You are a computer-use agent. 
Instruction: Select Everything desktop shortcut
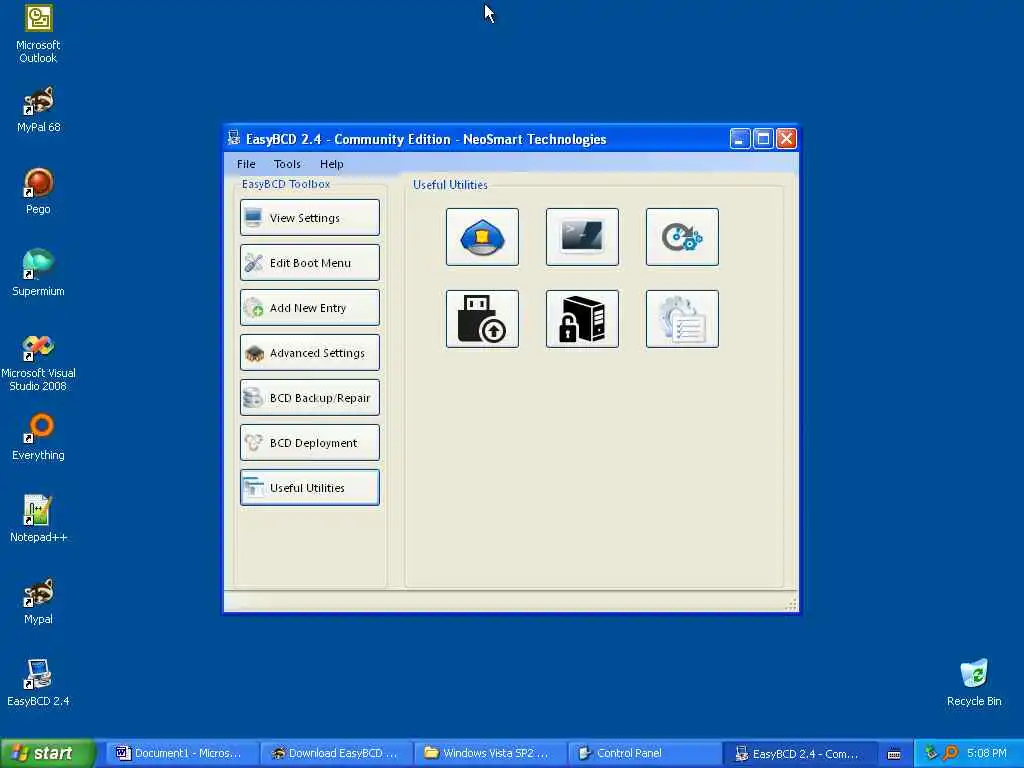click(38, 438)
